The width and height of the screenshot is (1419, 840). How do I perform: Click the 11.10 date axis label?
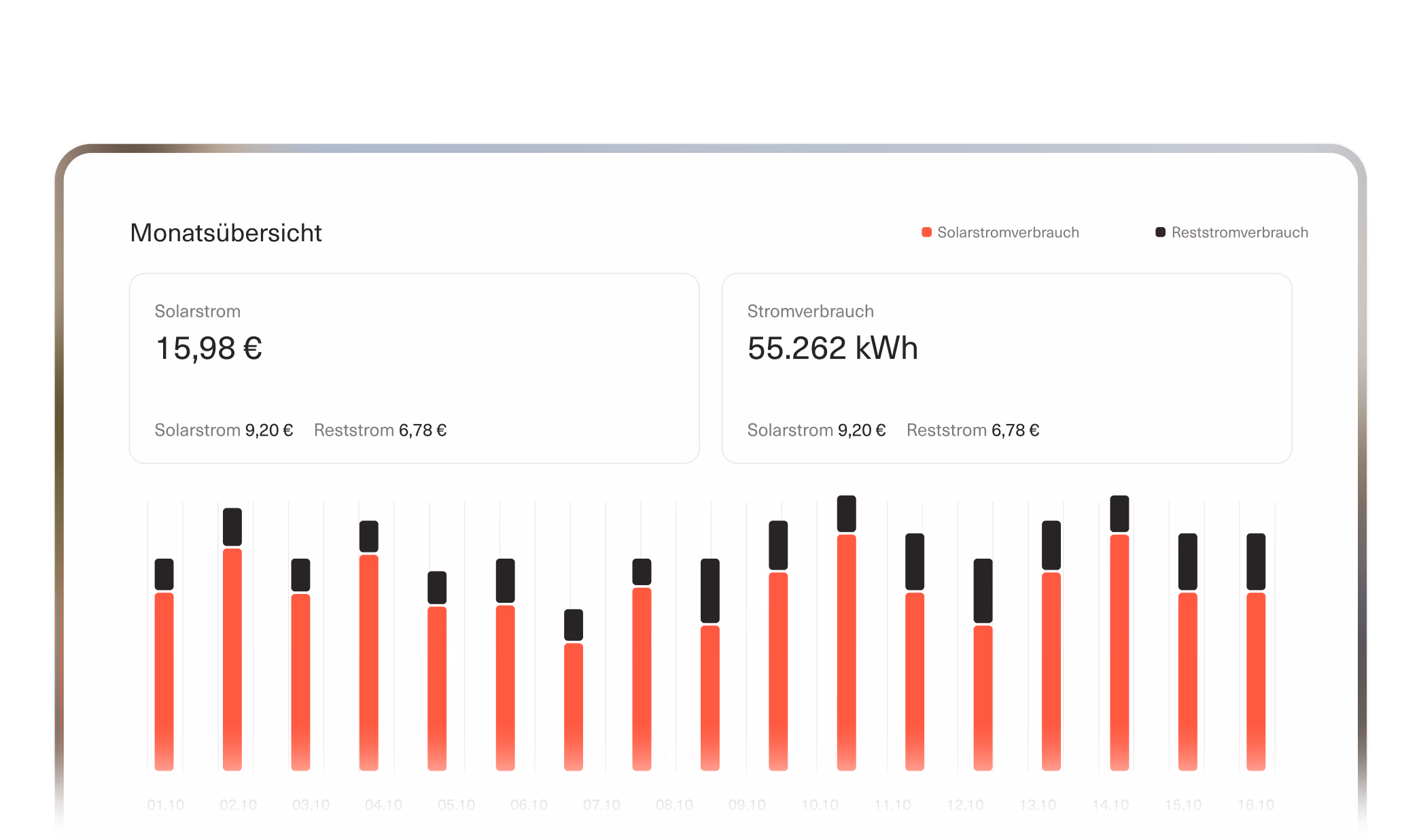point(892,805)
